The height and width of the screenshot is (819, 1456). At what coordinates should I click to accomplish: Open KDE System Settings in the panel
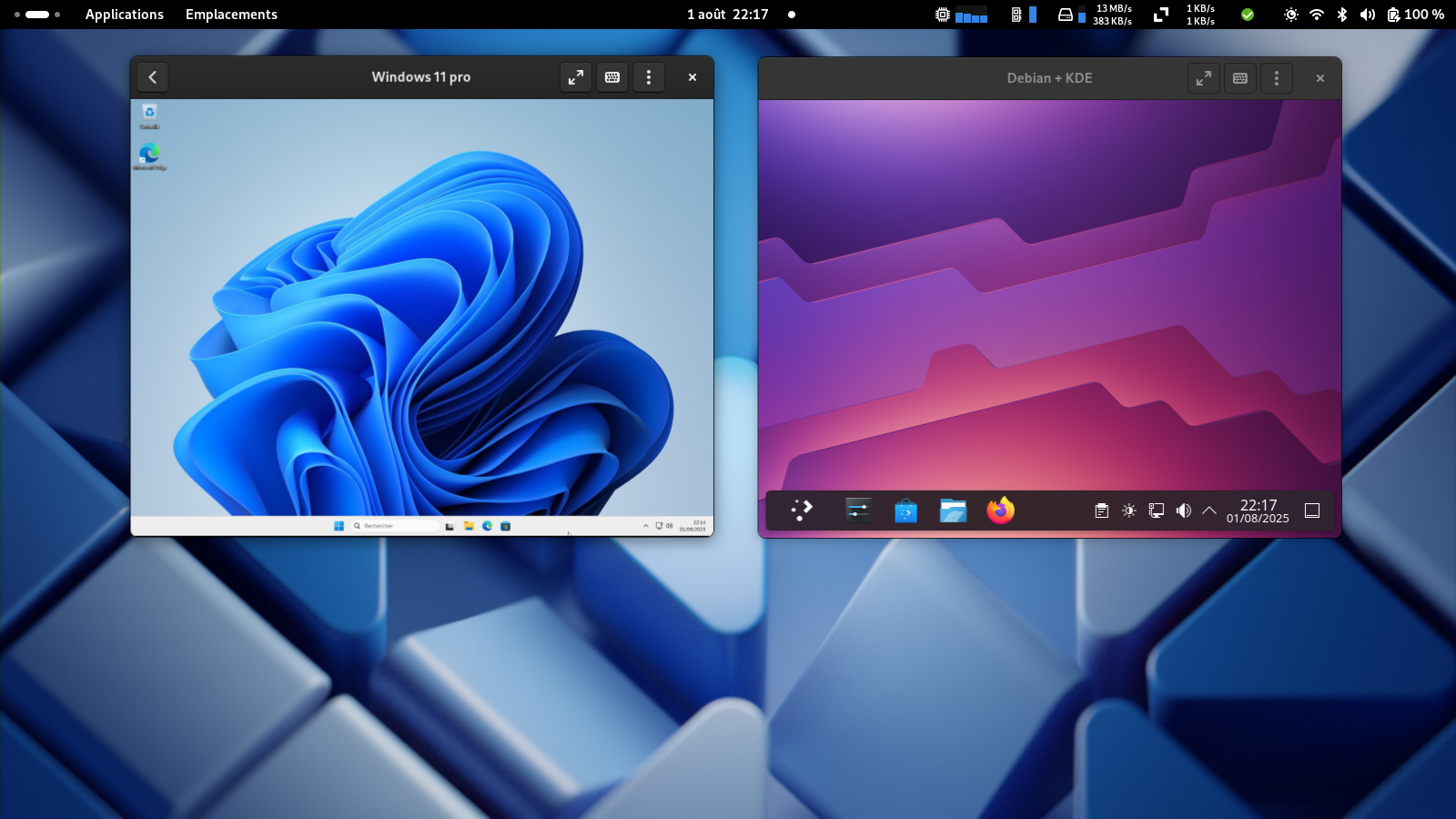858,511
